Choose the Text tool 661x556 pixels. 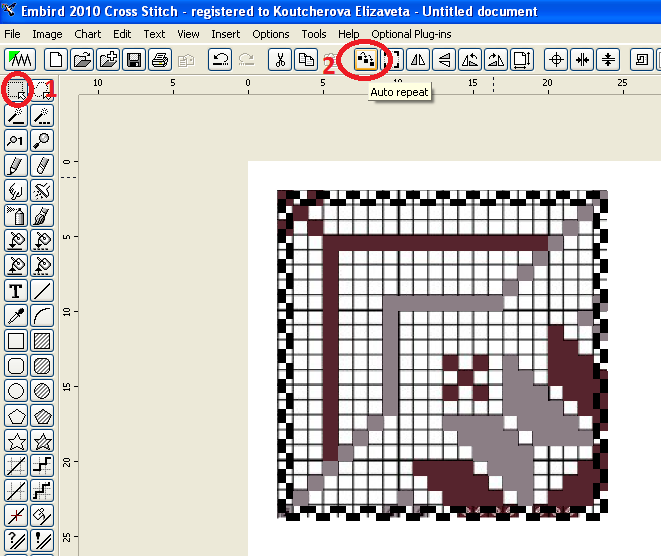click(16, 291)
